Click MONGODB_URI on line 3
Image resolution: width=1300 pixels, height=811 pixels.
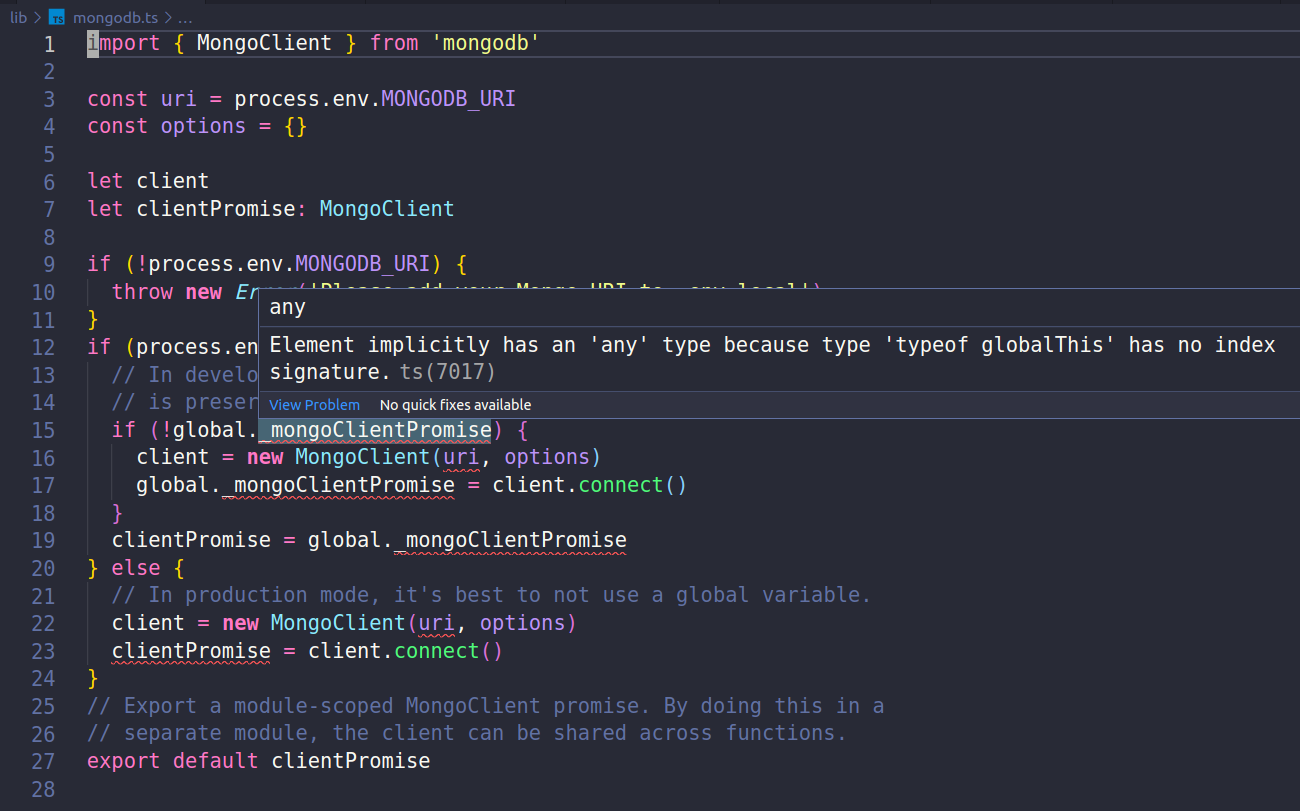[448, 99]
